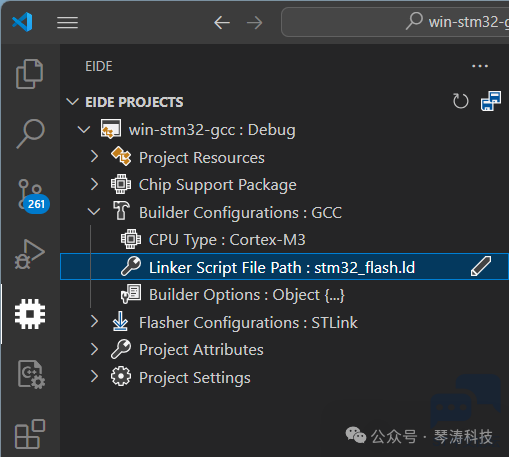Click the refresh EIDE projects icon
Image resolution: width=509 pixels, height=457 pixels.
click(460, 101)
